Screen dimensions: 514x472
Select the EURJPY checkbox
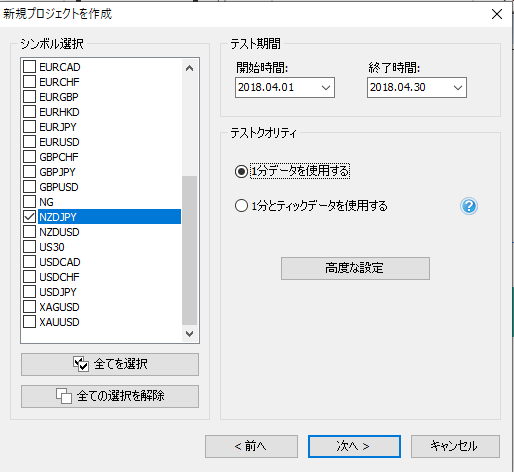pyautogui.click(x=29, y=126)
